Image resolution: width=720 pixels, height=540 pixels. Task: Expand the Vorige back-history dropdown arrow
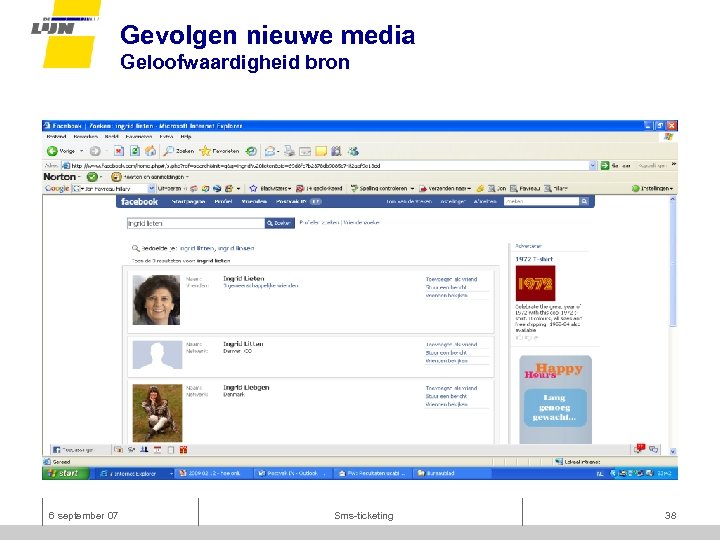click(x=82, y=151)
